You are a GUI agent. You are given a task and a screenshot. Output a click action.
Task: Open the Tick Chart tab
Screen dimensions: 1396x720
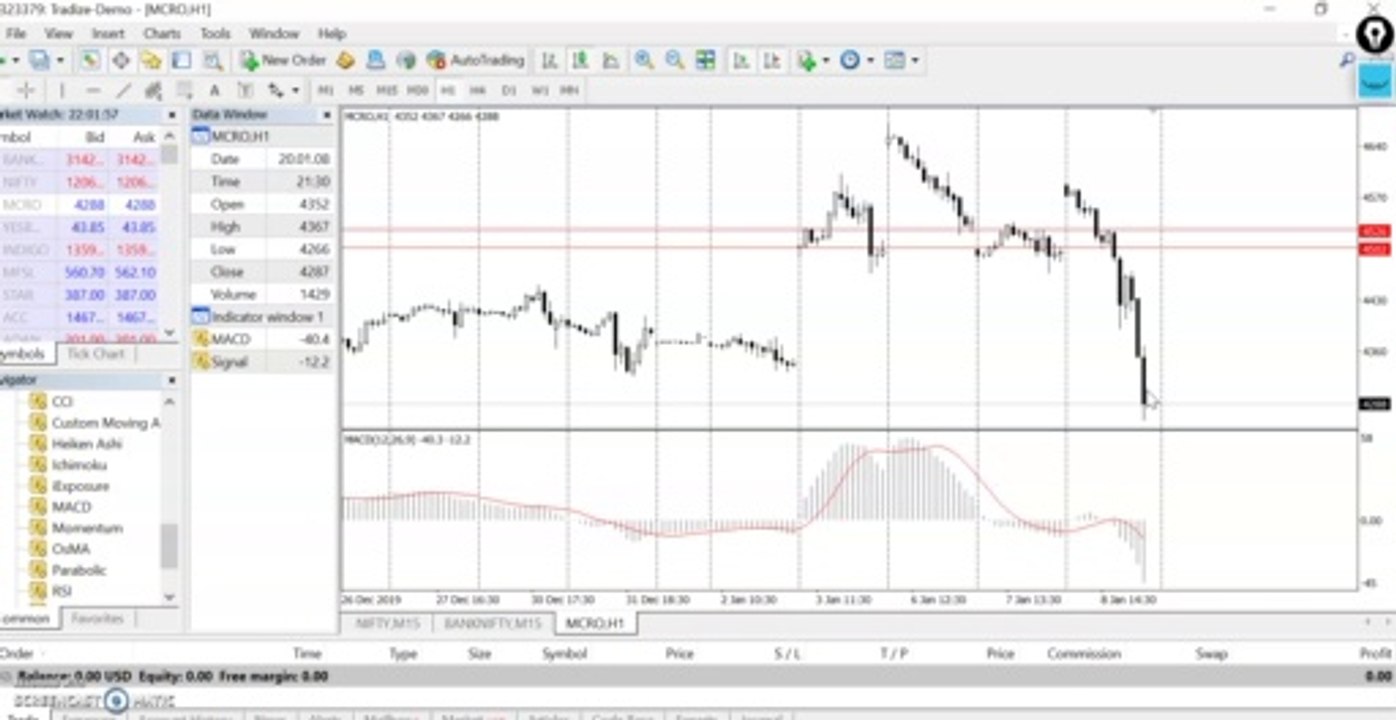point(96,354)
